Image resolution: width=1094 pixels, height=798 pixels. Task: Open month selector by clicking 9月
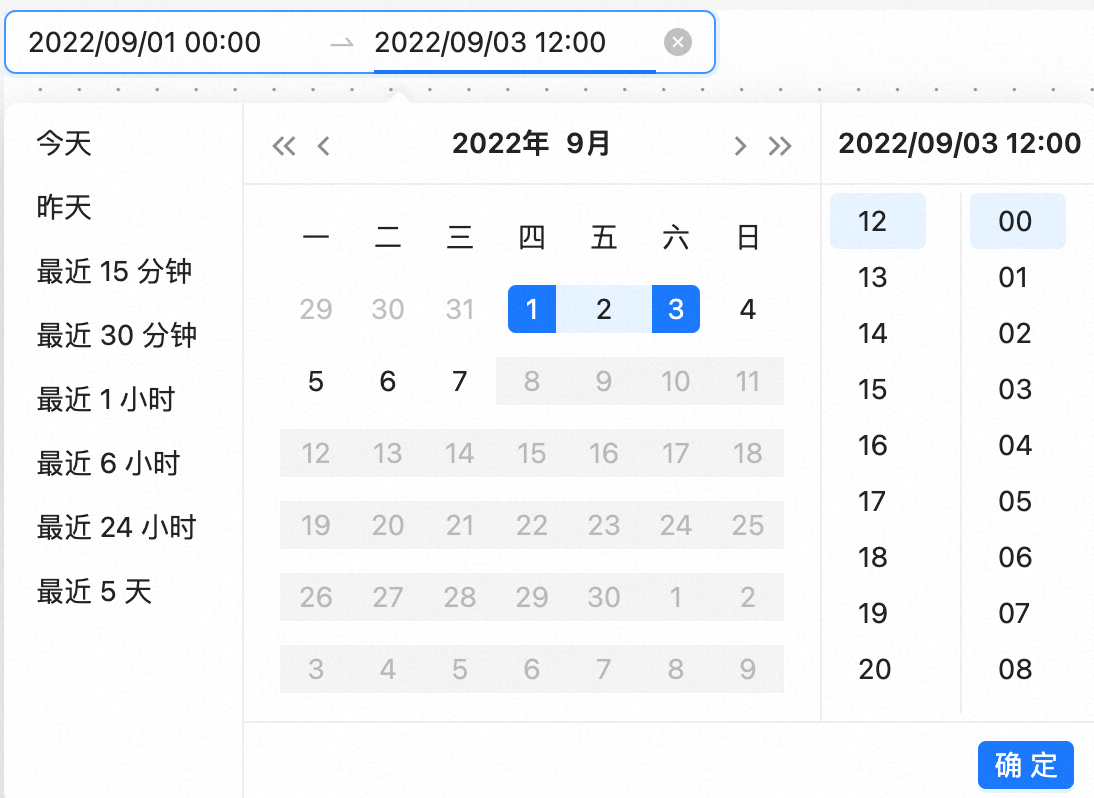click(588, 144)
